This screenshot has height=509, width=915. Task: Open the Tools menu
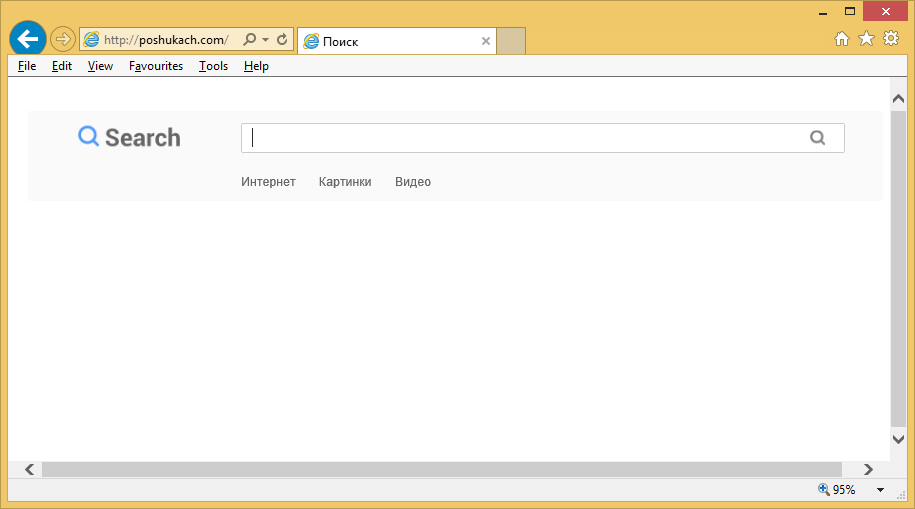tap(213, 66)
